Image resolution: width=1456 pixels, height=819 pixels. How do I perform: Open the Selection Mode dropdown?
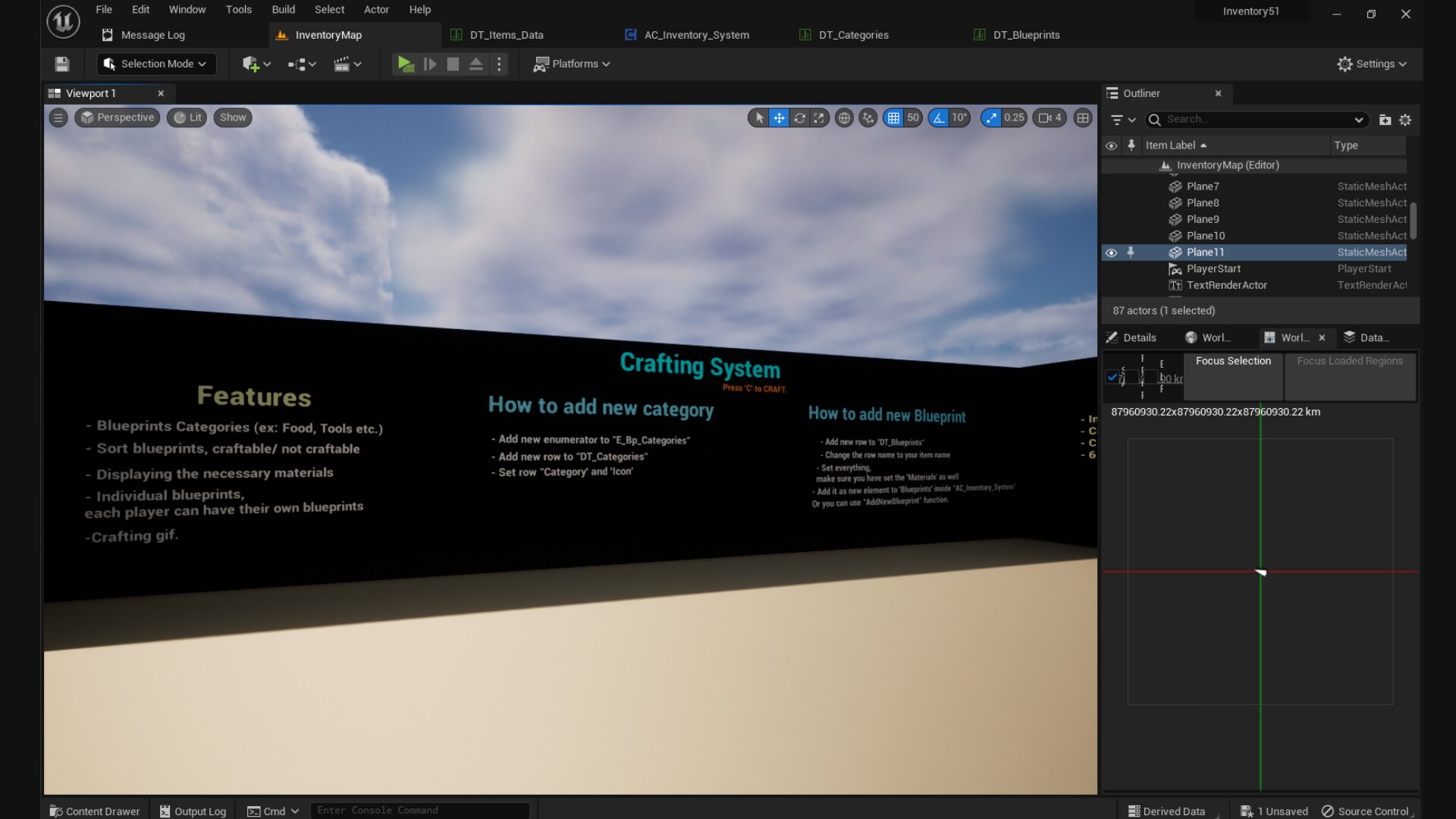pyautogui.click(x=156, y=64)
